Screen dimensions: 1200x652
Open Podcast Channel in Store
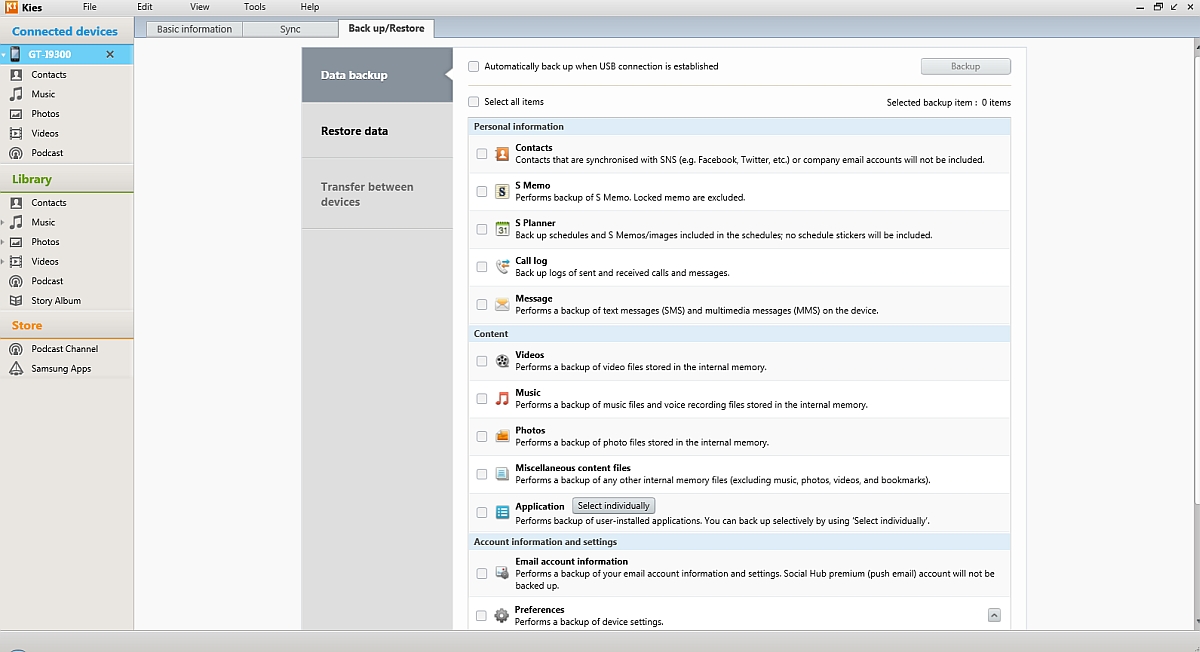click(64, 349)
